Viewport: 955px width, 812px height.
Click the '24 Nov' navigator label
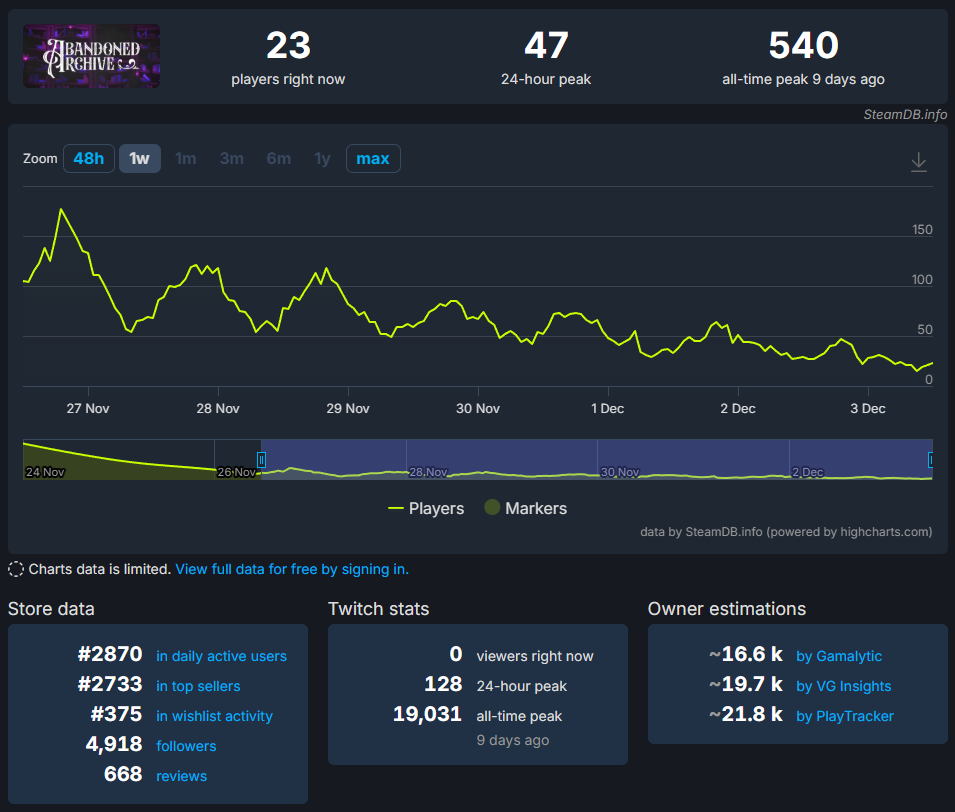45,472
